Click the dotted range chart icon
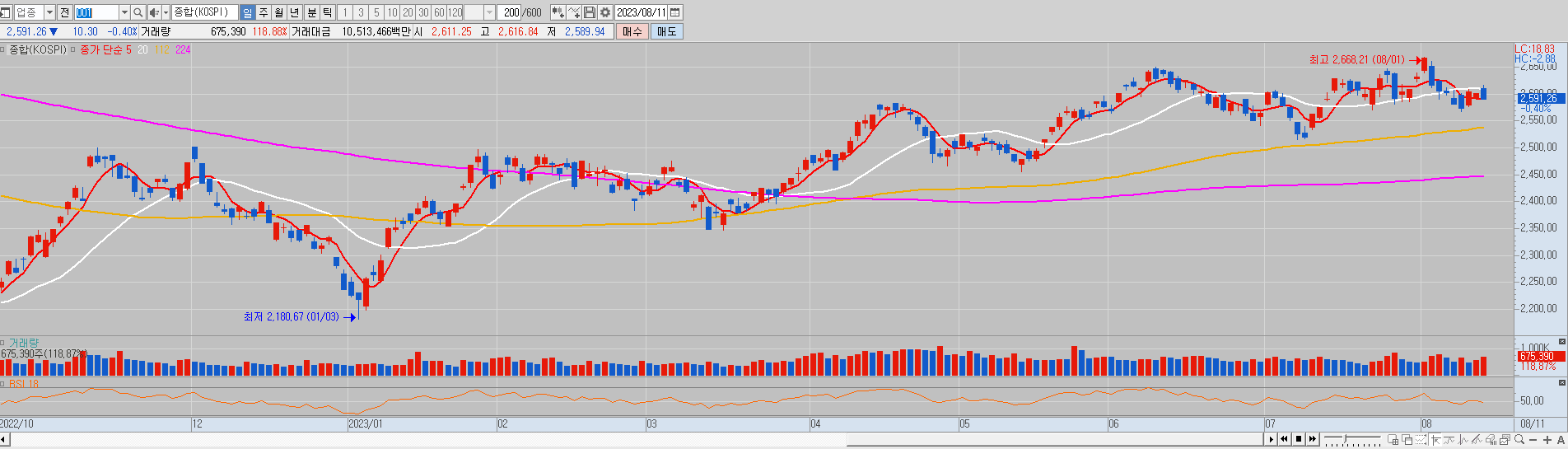This screenshot has height=449, width=1568. [x=1421, y=440]
